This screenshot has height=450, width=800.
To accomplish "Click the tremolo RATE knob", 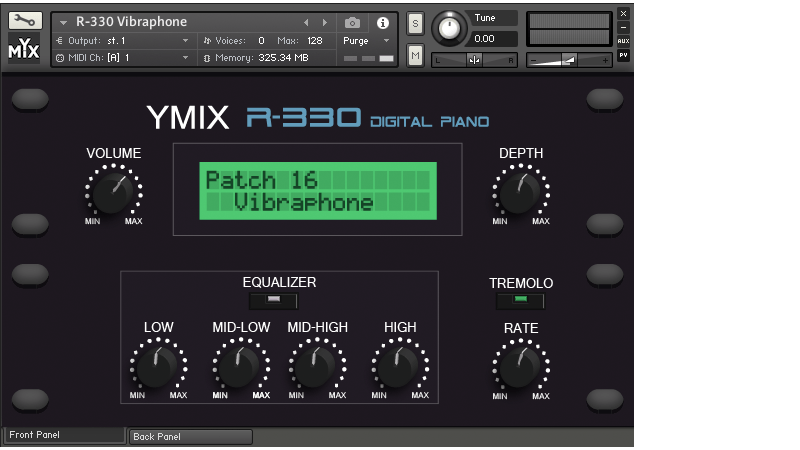I will coord(520,367).
